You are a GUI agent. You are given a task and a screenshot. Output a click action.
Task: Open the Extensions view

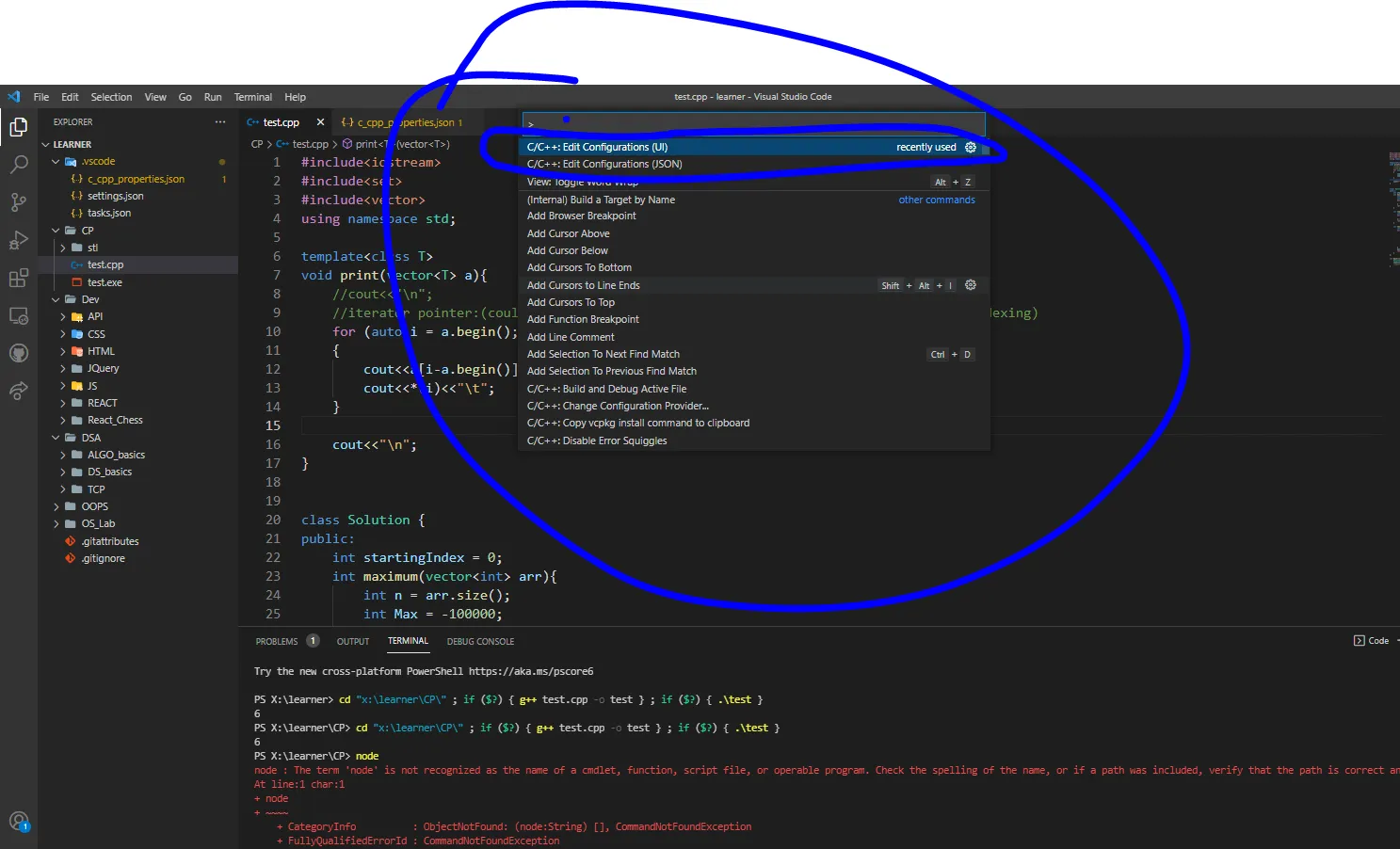(18, 278)
